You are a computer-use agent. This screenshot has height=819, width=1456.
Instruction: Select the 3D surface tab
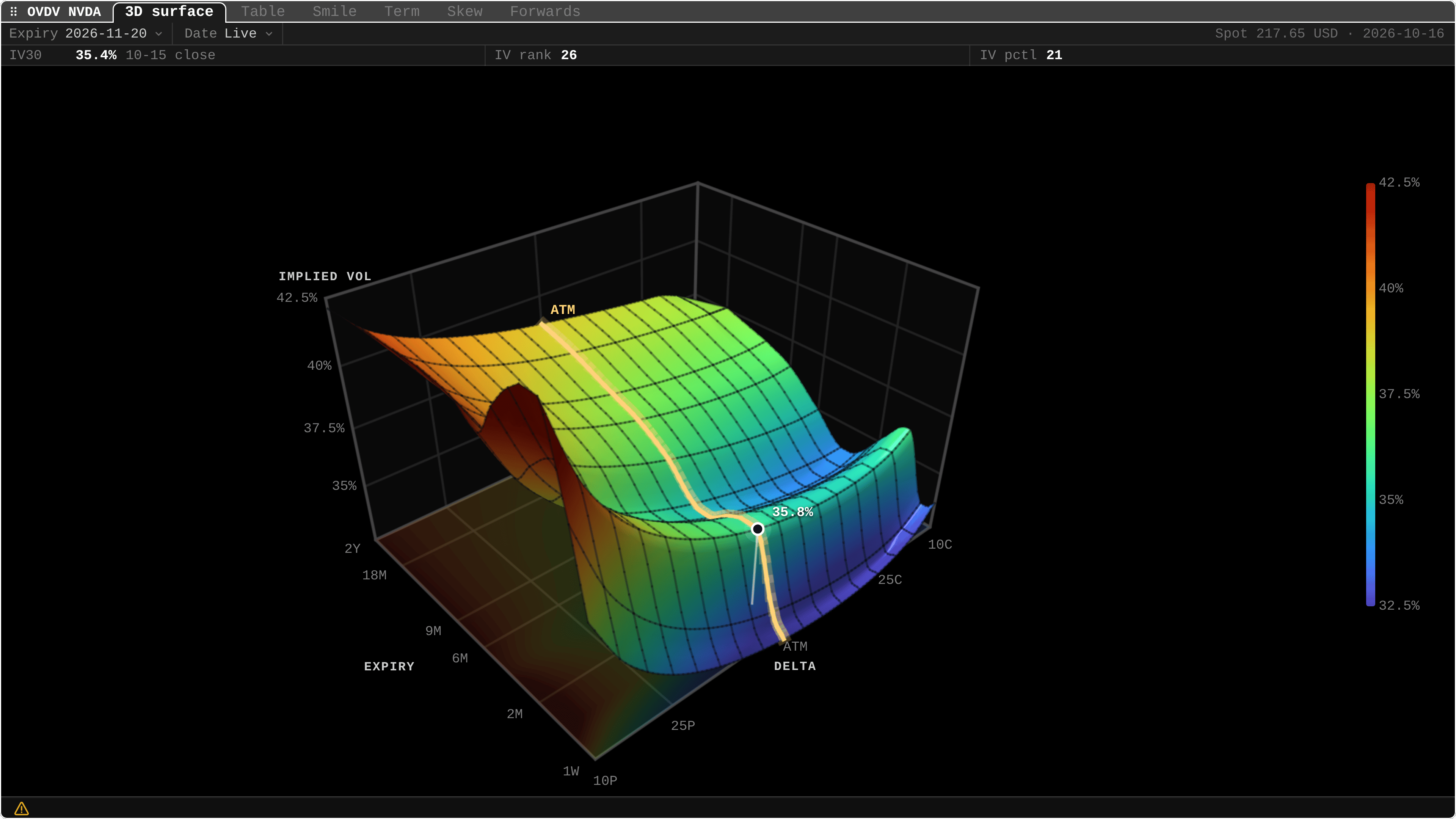tap(169, 12)
